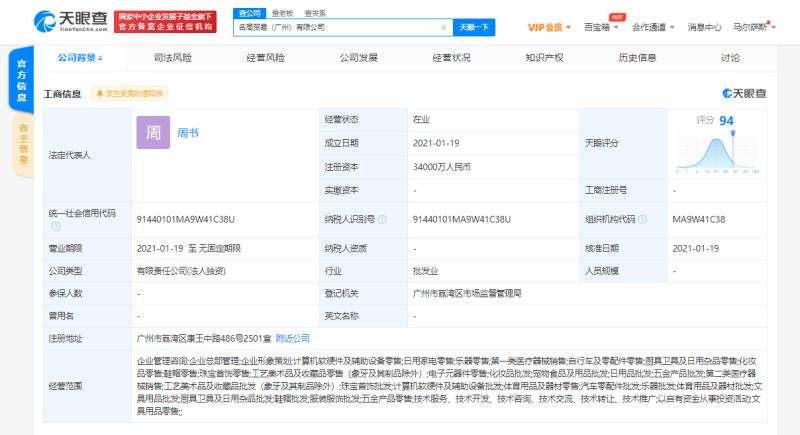Switch to the 经营风险 tab
Screen dimensions: 800x435
pyautogui.click(x=265, y=58)
